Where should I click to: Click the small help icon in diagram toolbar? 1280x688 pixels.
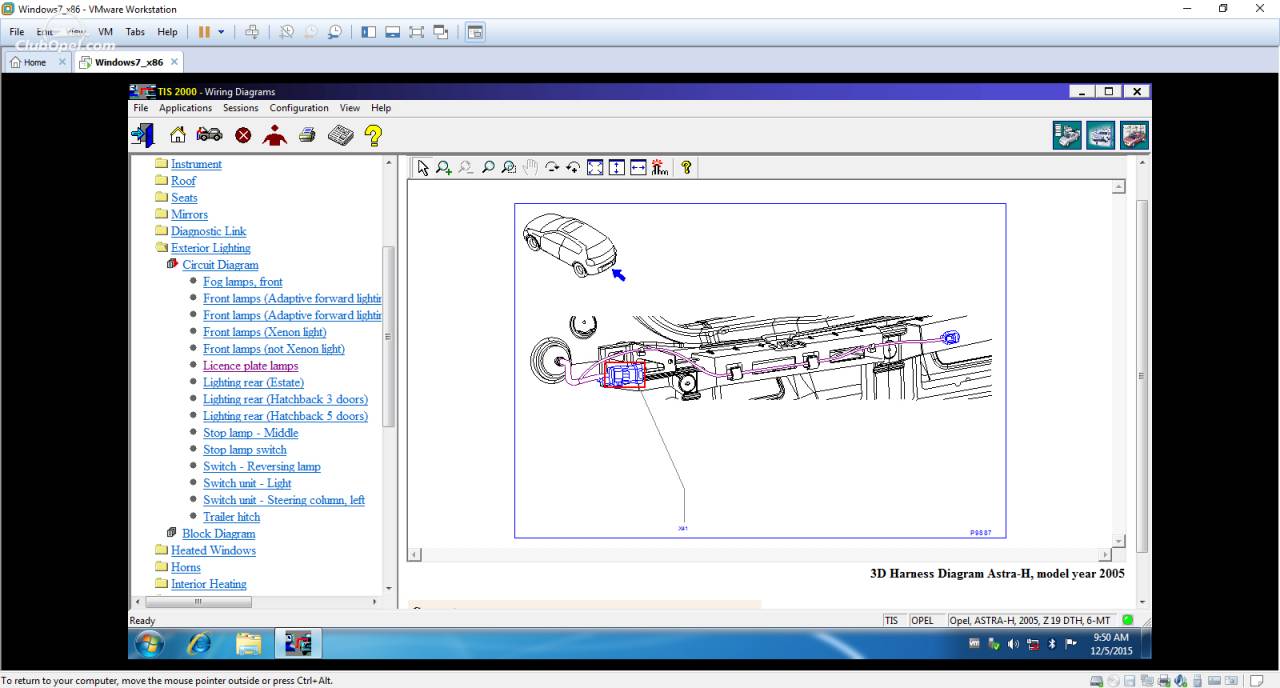click(x=686, y=168)
